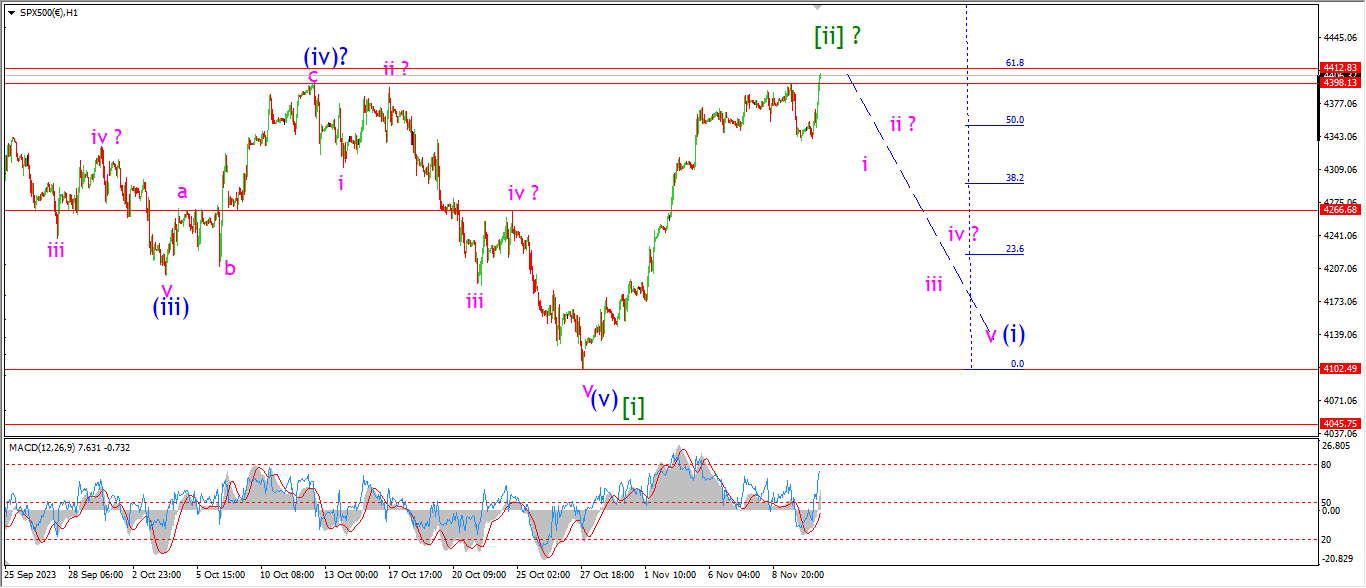Select the 4045.75 red price tag
This screenshot has height=588, width=1366.
click(x=1339, y=424)
